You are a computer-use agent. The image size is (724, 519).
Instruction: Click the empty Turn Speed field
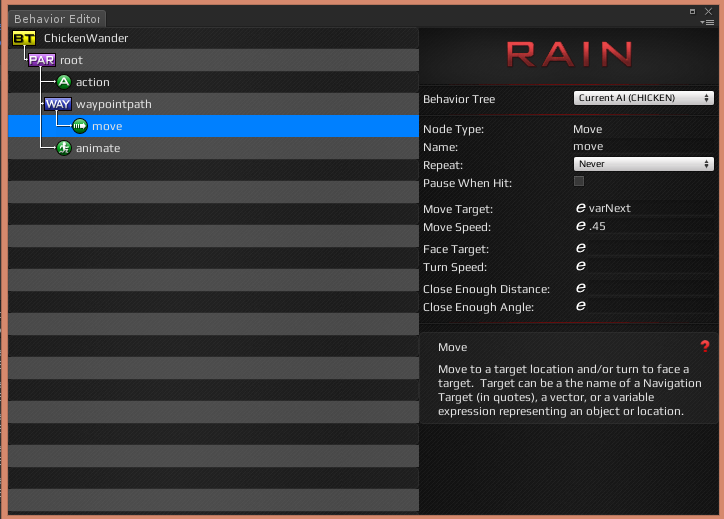651,266
